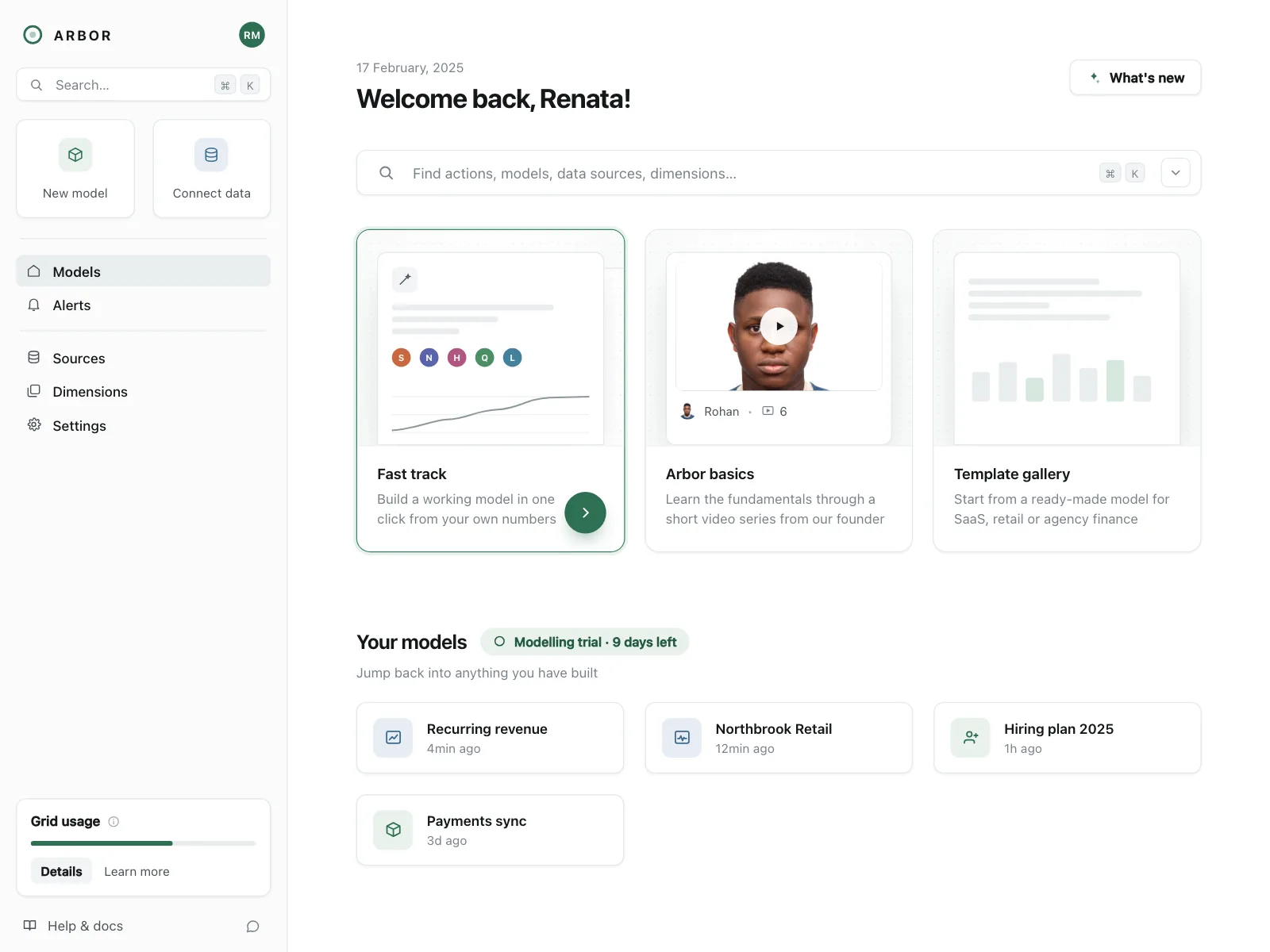
Task: Click the Payments sync cube icon
Action: 394,830
